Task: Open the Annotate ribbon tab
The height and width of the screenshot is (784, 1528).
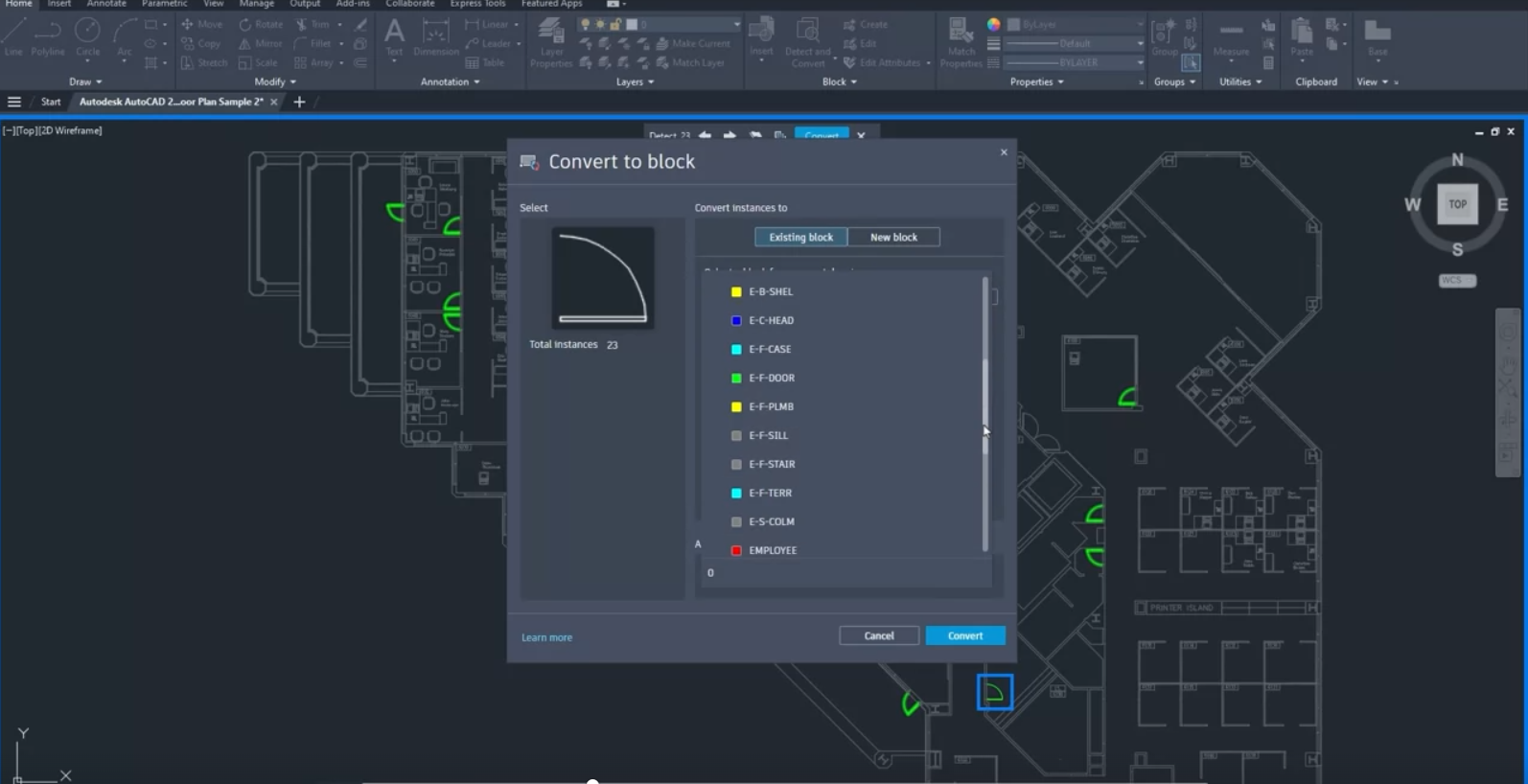Action: [x=106, y=4]
